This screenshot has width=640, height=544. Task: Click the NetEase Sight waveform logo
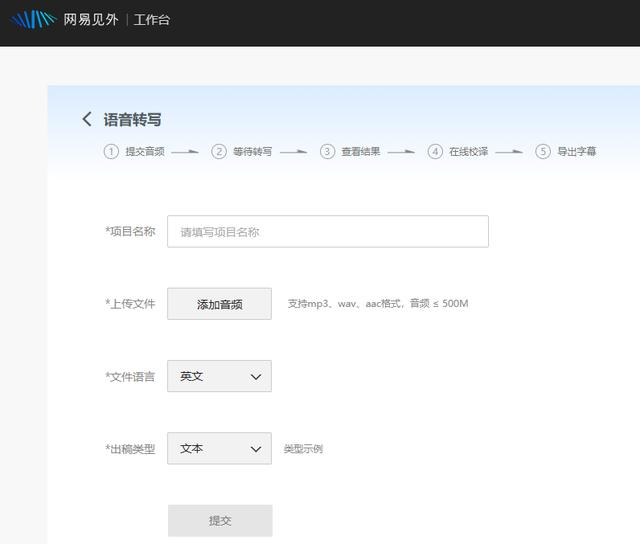click(x=33, y=19)
